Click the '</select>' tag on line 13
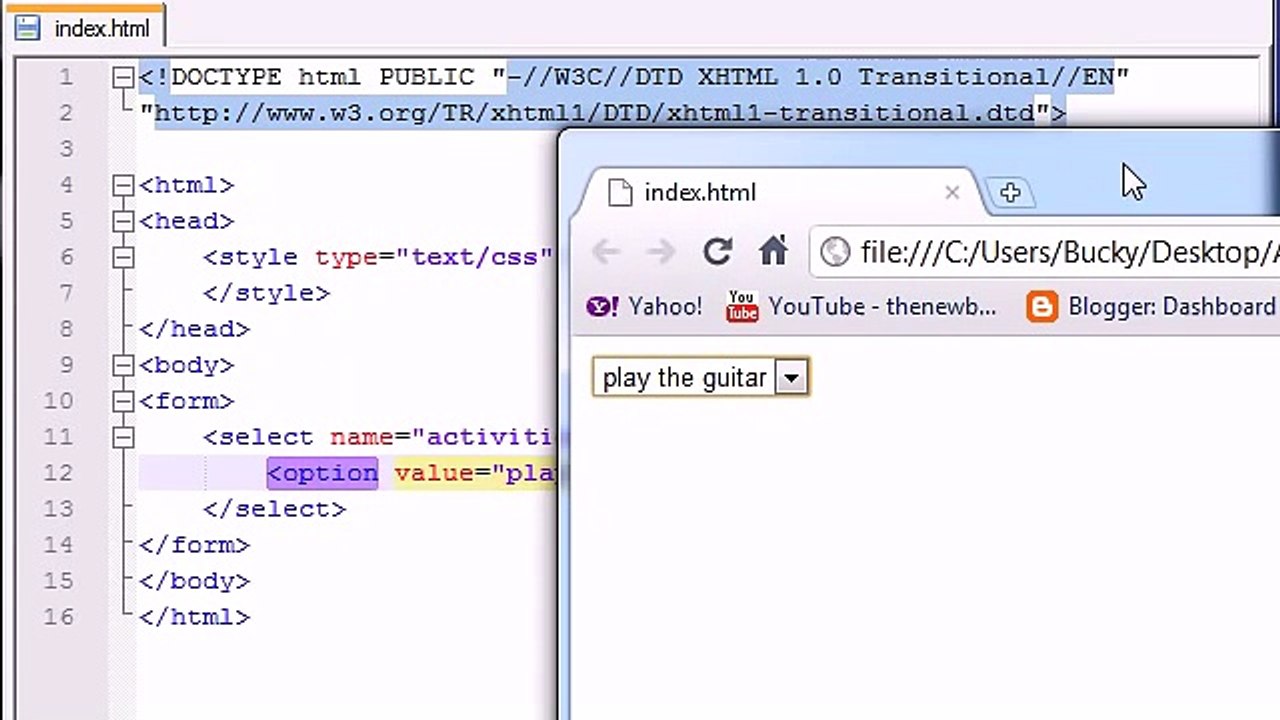The width and height of the screenshot is (1280, 720). click(x=275, y=509)
